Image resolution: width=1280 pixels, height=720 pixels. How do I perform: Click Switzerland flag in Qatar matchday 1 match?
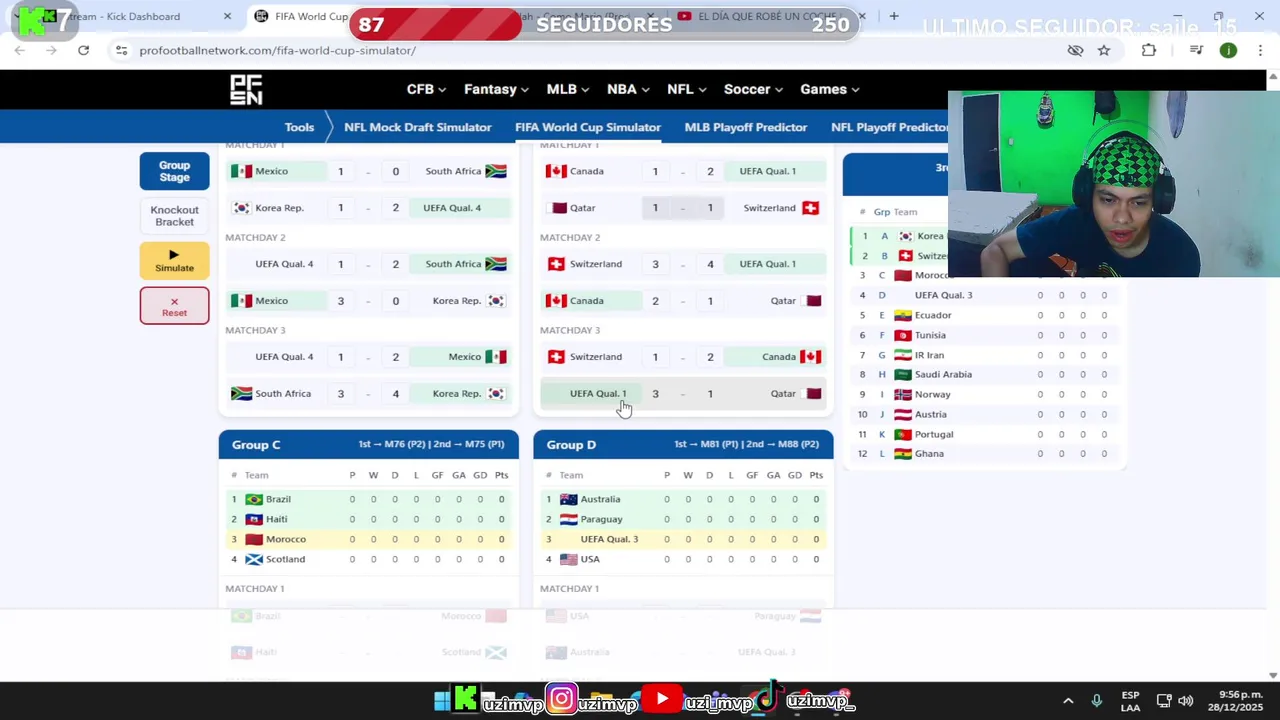pyautogui.click(x=811, y=208)
